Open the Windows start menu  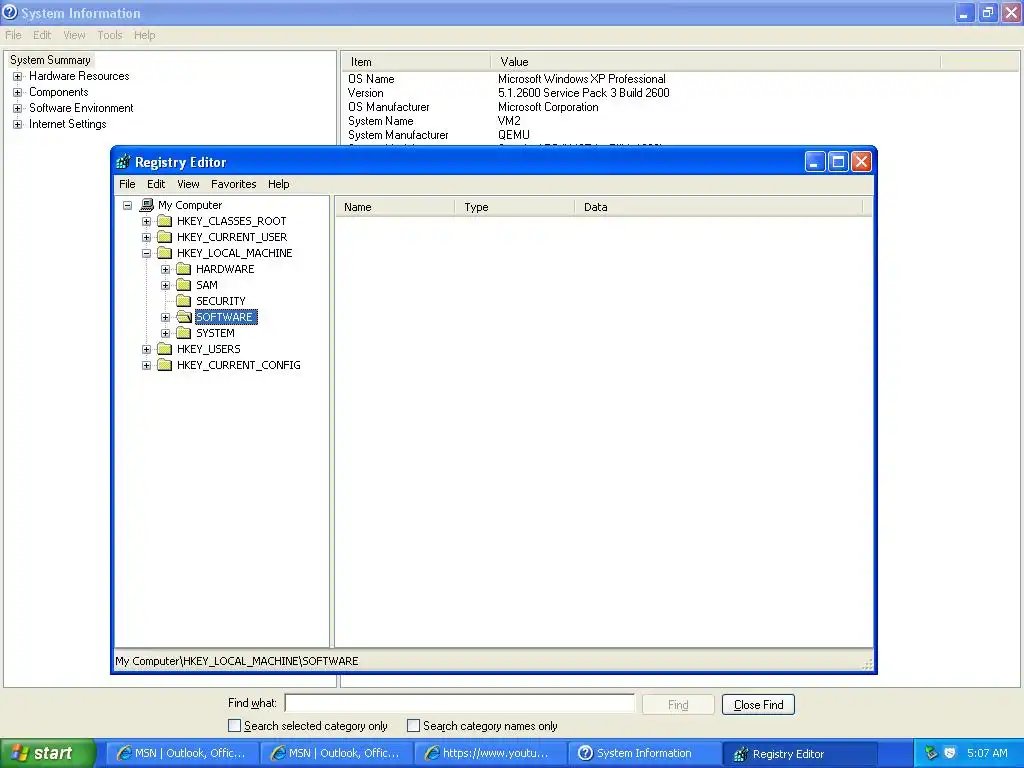coord(48,753)
